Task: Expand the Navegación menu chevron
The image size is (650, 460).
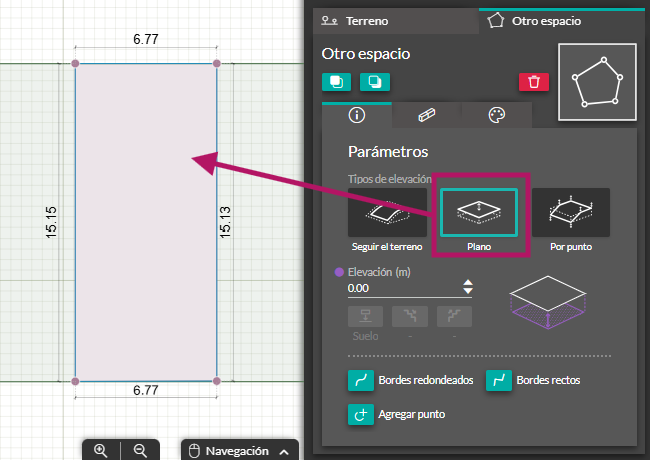Action: [284, 452]
